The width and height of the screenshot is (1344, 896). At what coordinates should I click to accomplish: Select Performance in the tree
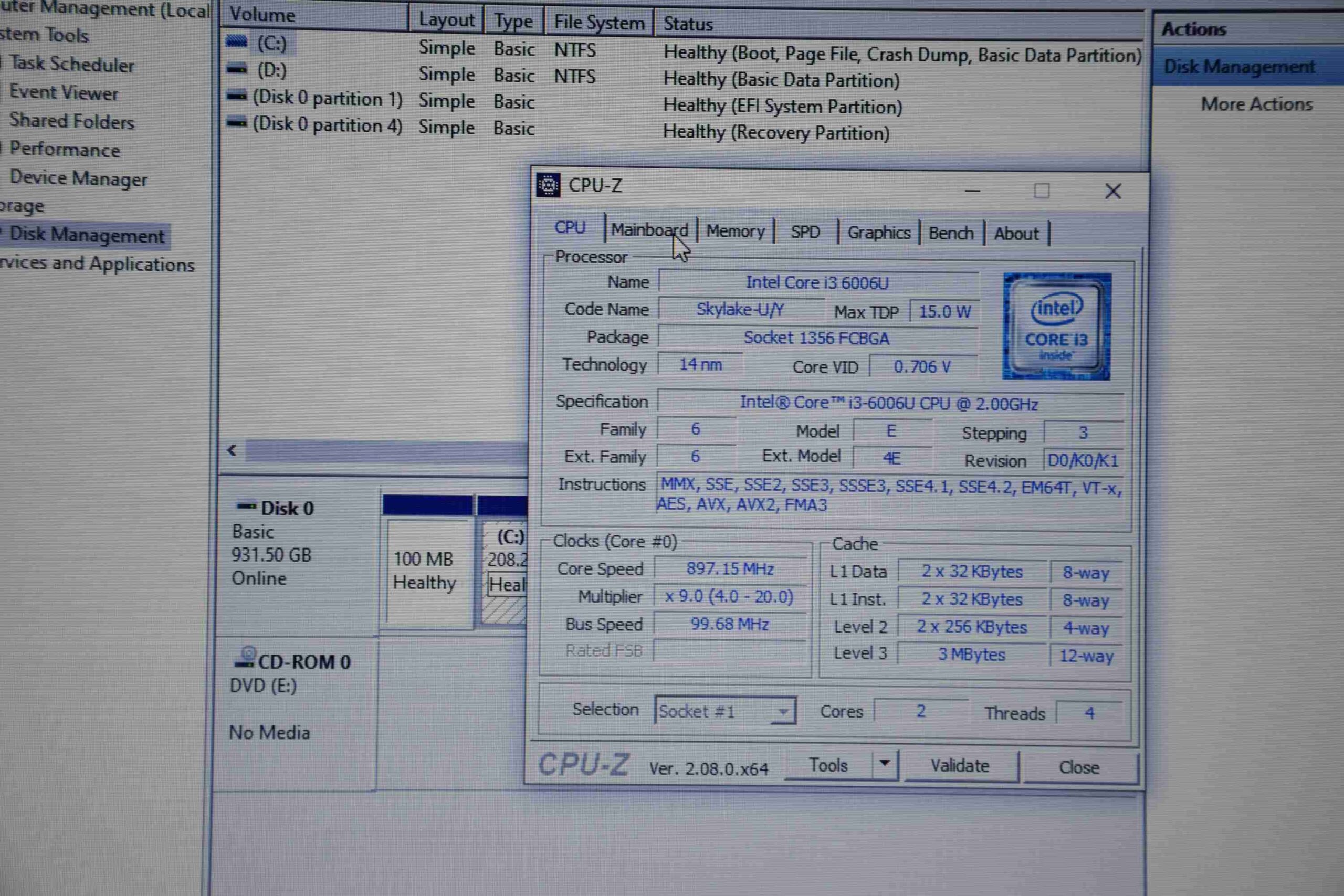tap(65, 150)
